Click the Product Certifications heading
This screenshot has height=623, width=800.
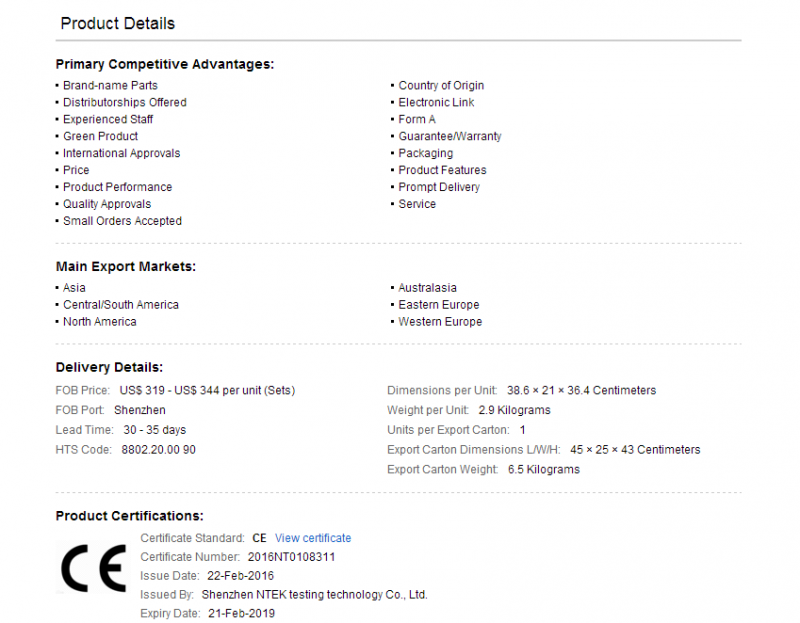[x=129, y=516]
